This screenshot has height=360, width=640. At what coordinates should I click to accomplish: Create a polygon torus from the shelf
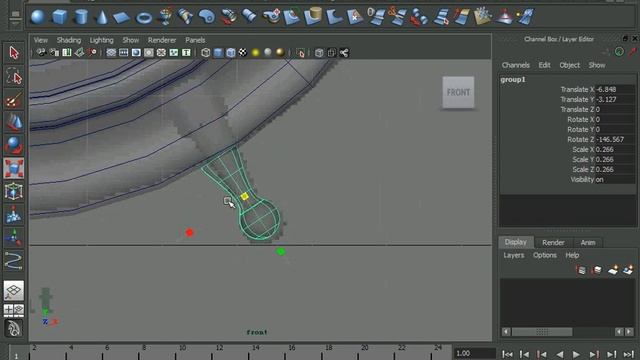pos(144,18)
